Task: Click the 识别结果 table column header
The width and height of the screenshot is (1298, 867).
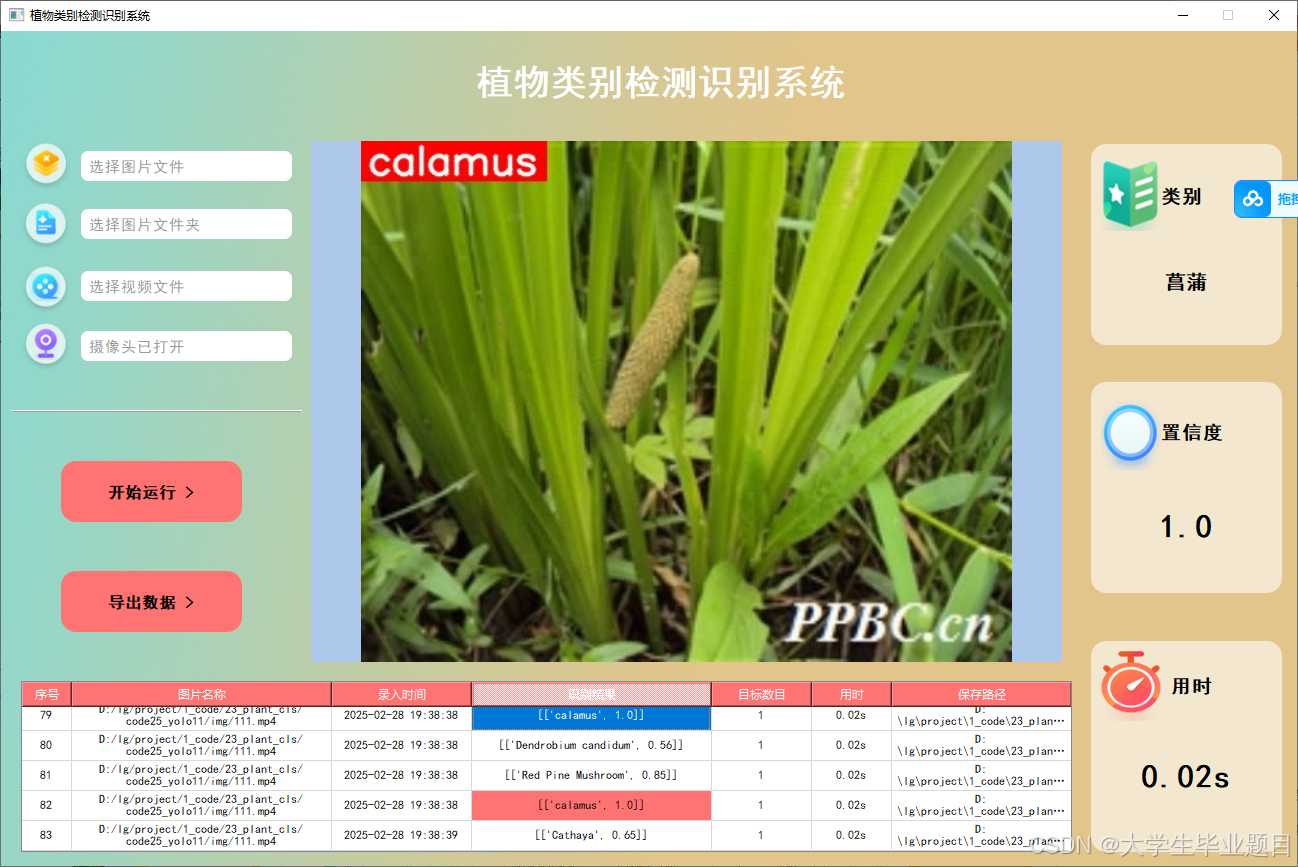Action: [x=590, y=693]
